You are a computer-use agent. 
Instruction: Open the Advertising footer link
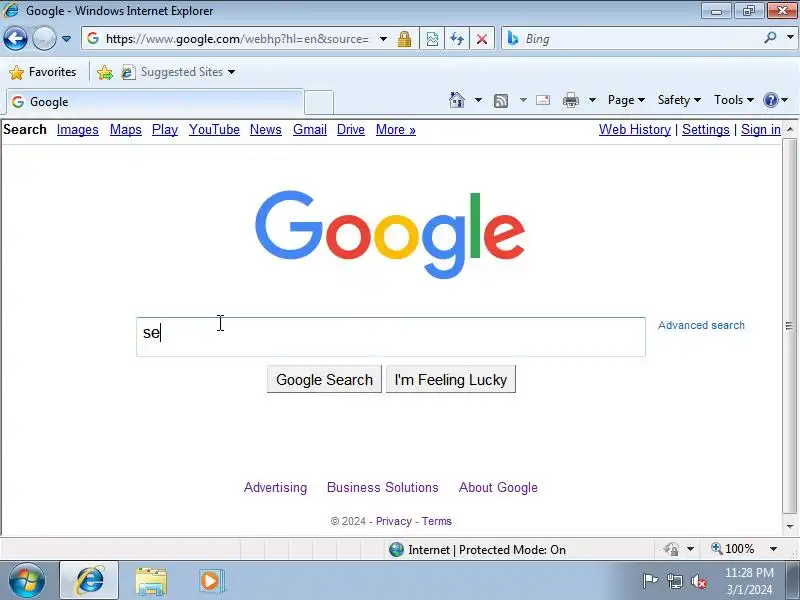276,487
